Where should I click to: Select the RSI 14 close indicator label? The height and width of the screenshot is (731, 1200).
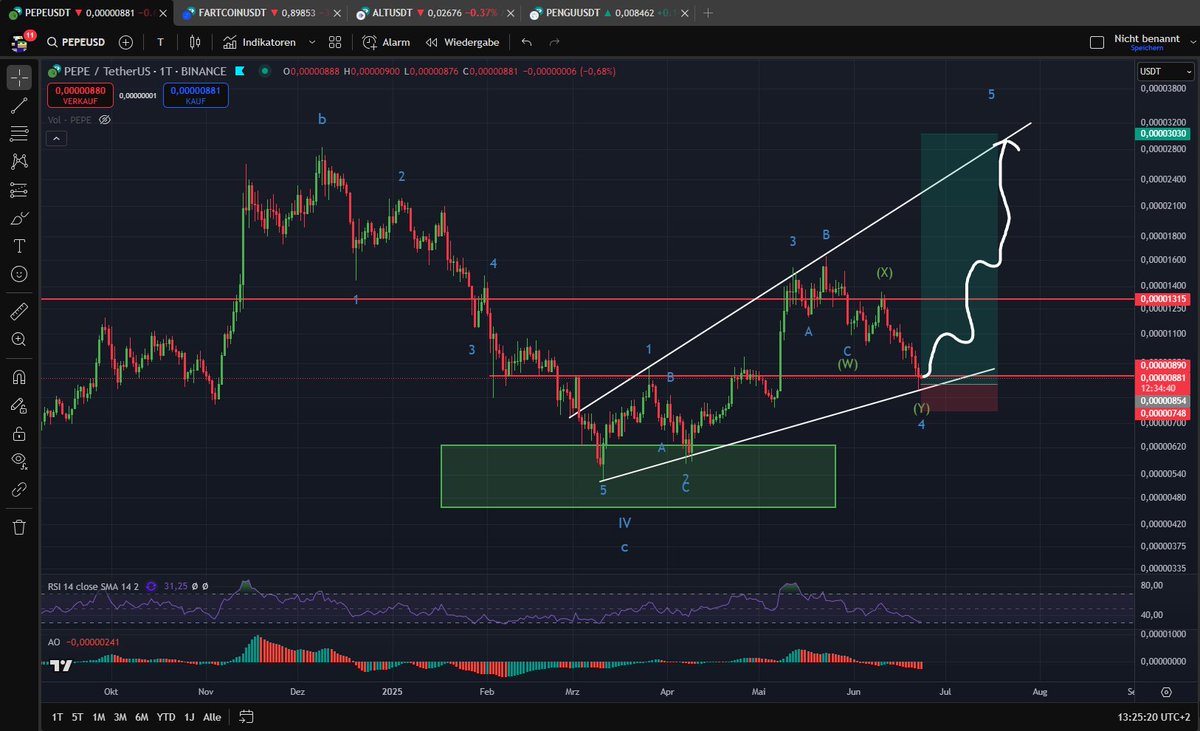click(94, 586)
